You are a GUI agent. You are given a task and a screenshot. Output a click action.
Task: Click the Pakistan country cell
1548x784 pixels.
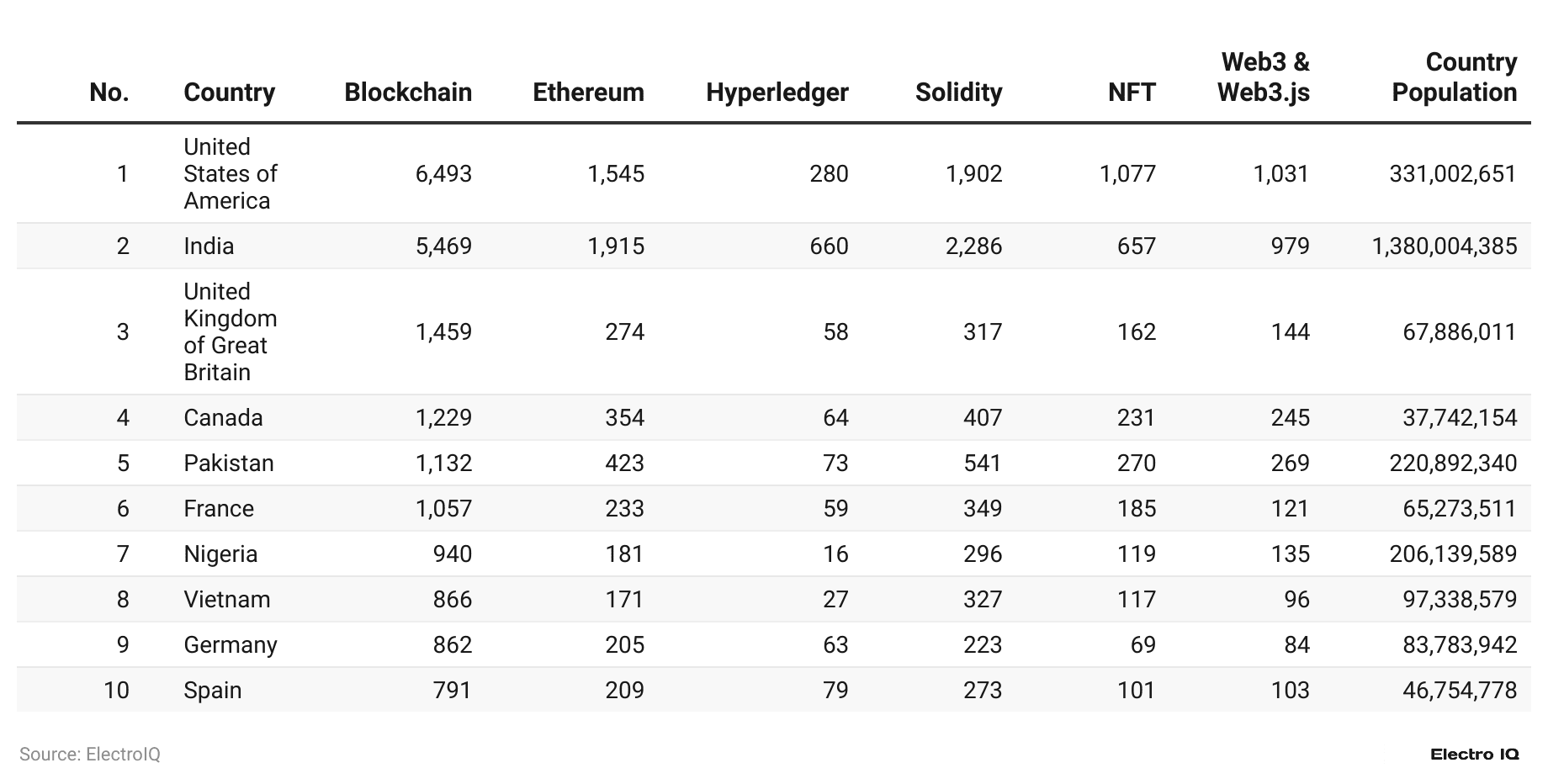[229, 463]
